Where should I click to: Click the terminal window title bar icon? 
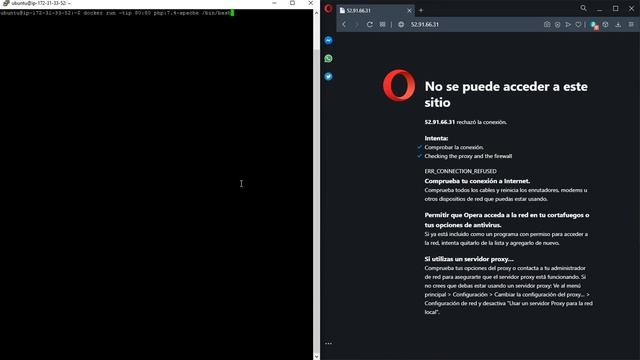pyautogui.click(x=5, y=3)
